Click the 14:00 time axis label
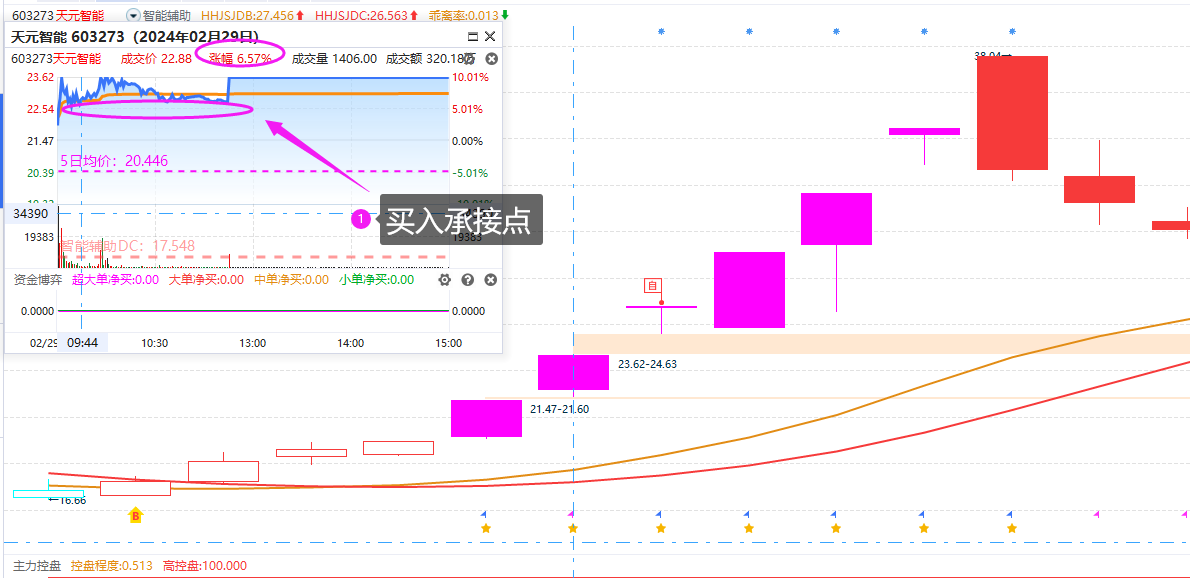Viewport: 1190px width, 578px height. [x=351, y=343]
